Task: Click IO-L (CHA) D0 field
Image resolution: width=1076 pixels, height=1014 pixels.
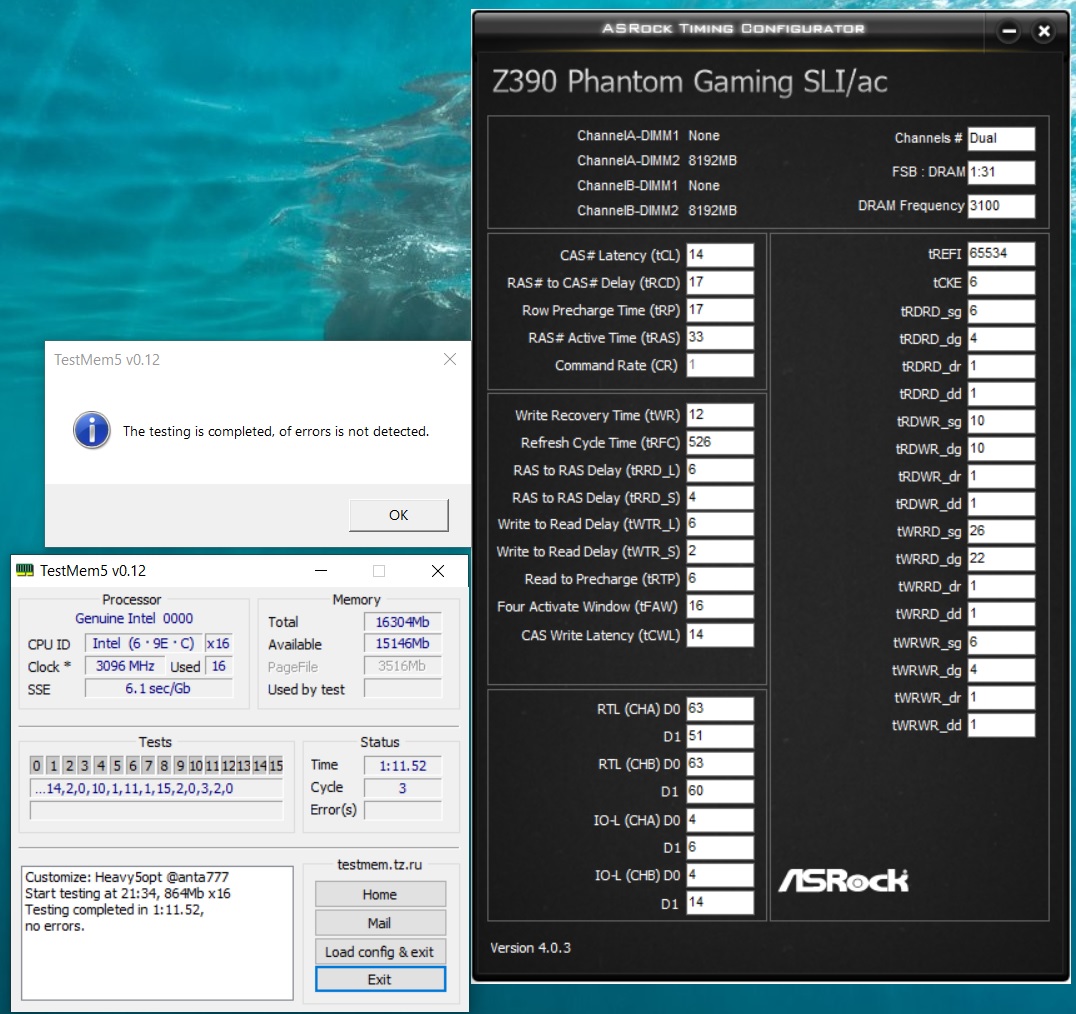Action: point(720,819)
